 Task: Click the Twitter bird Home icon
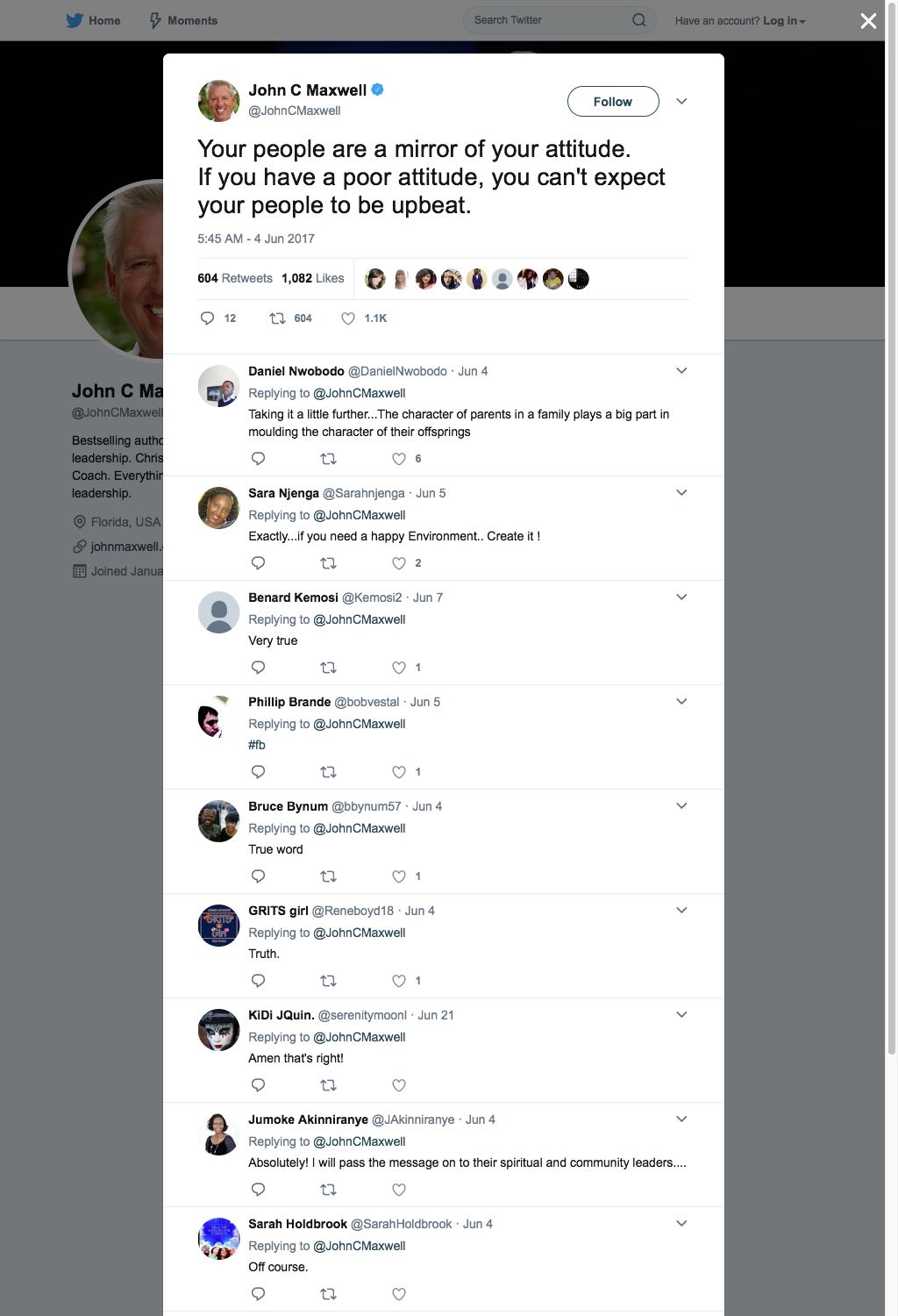(75, 20)
